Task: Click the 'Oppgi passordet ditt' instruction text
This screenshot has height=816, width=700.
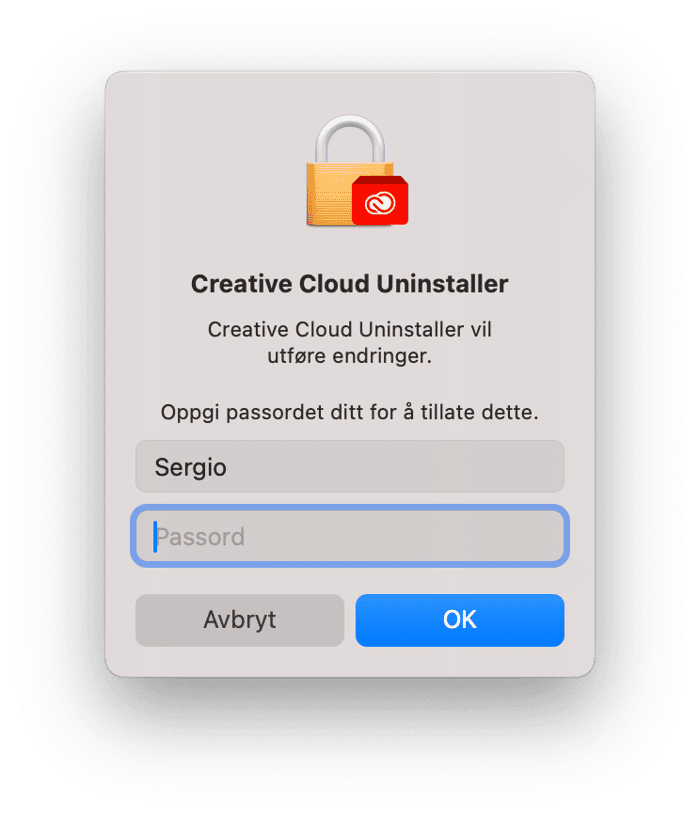Action: (350, 412)
